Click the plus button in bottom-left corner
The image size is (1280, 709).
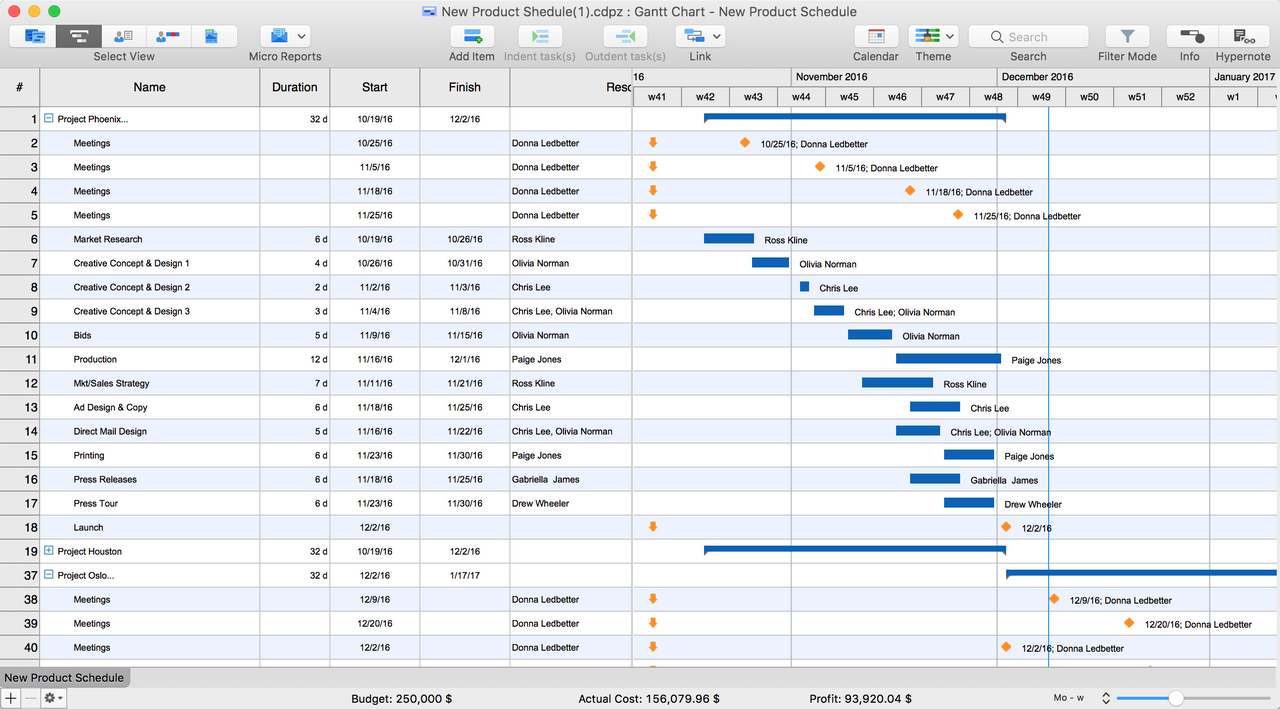11,698
